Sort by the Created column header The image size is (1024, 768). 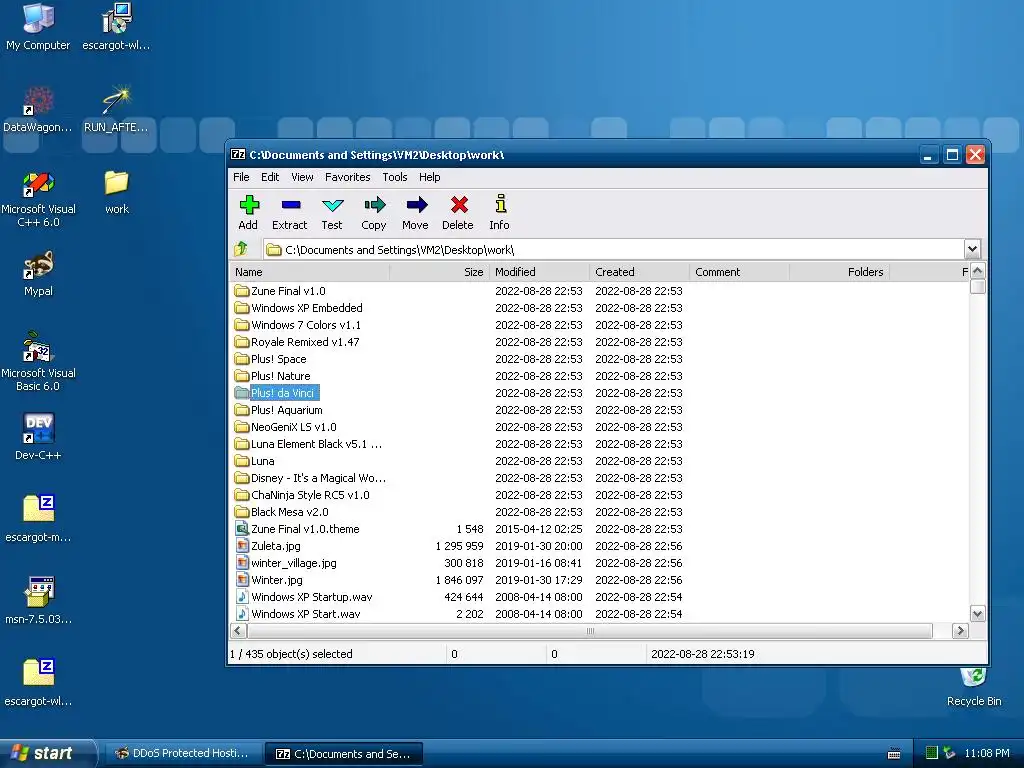[639, 272]
